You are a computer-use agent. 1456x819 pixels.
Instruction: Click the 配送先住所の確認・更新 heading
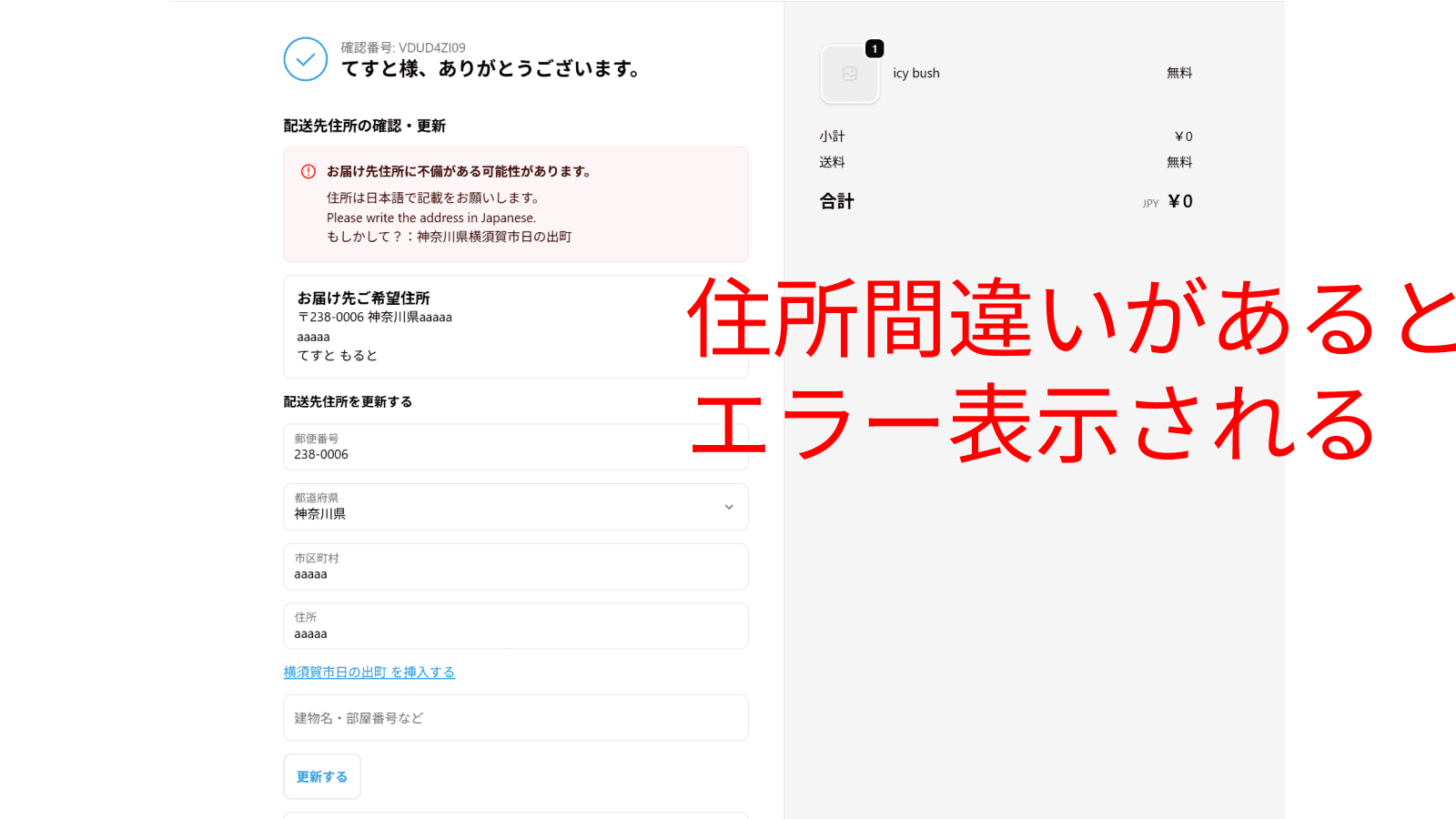(364, 126)
